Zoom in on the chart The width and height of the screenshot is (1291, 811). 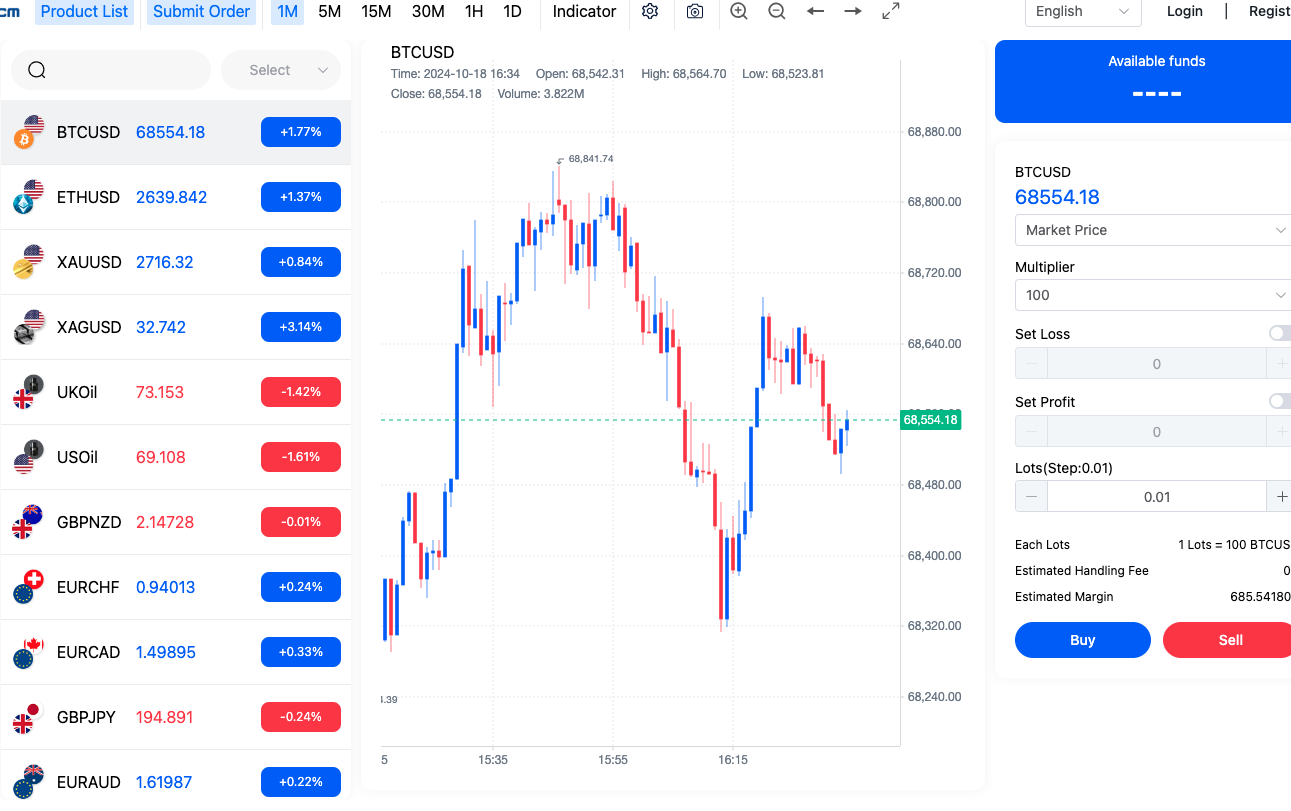coord(739,12)
